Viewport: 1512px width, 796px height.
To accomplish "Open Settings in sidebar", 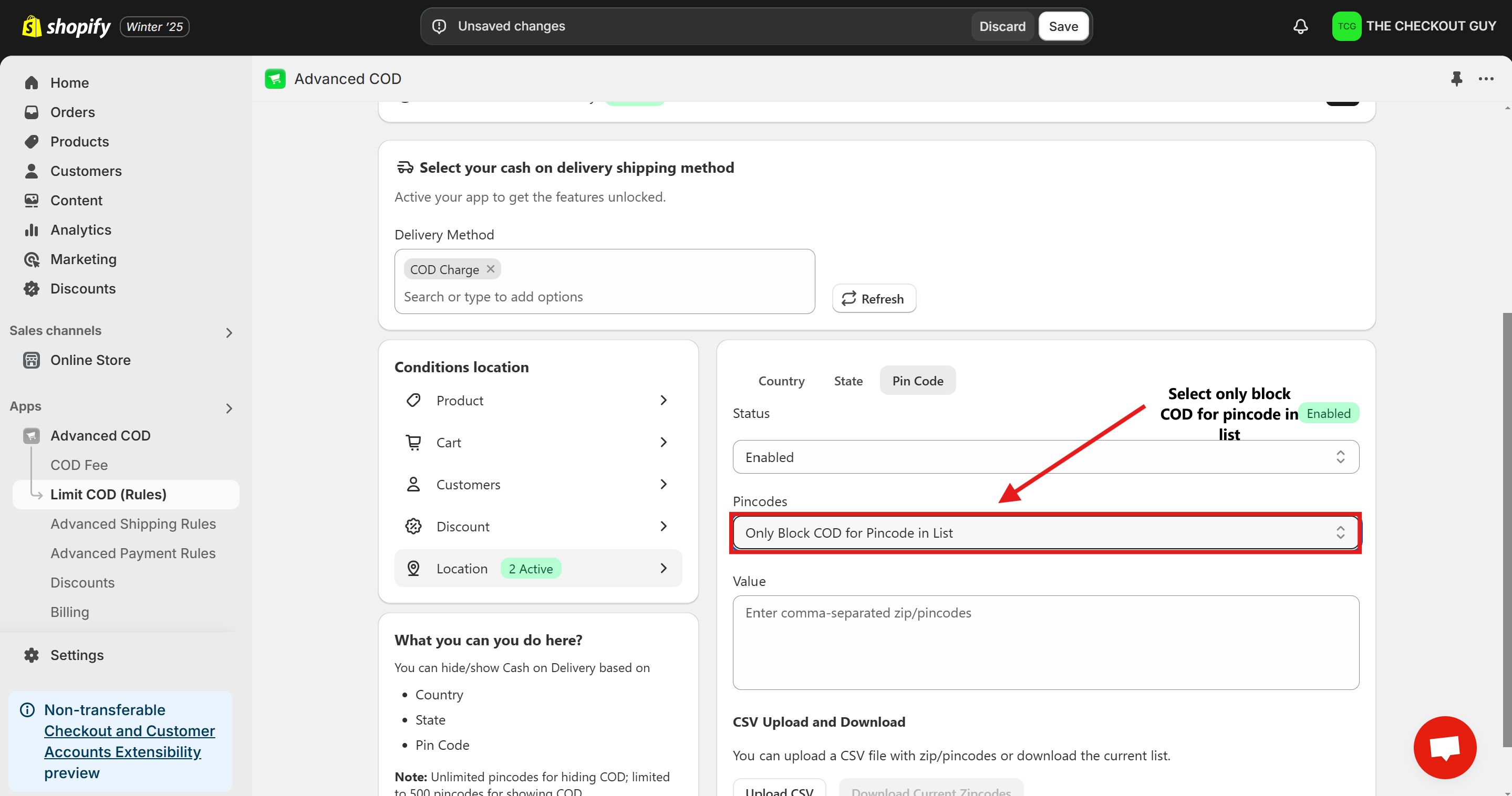I will tap(77, 655).
